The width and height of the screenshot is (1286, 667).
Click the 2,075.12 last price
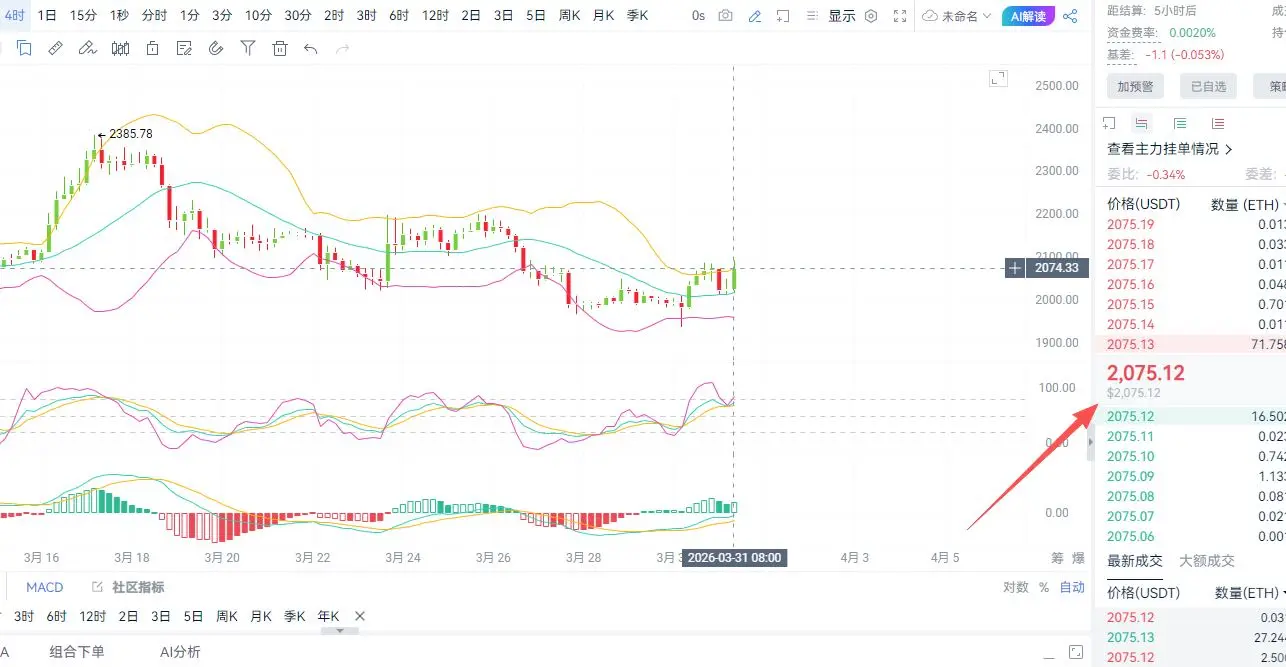[1146, 373]
